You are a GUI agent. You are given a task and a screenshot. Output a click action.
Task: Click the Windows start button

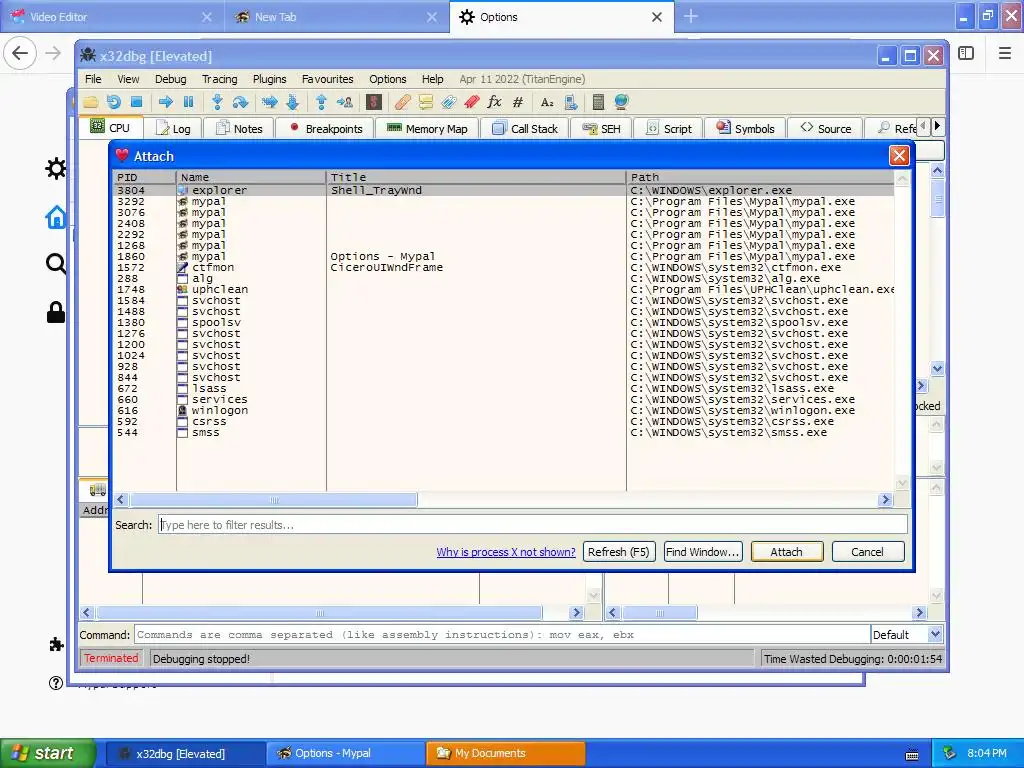pyautogui.click(x=47, y=753)
